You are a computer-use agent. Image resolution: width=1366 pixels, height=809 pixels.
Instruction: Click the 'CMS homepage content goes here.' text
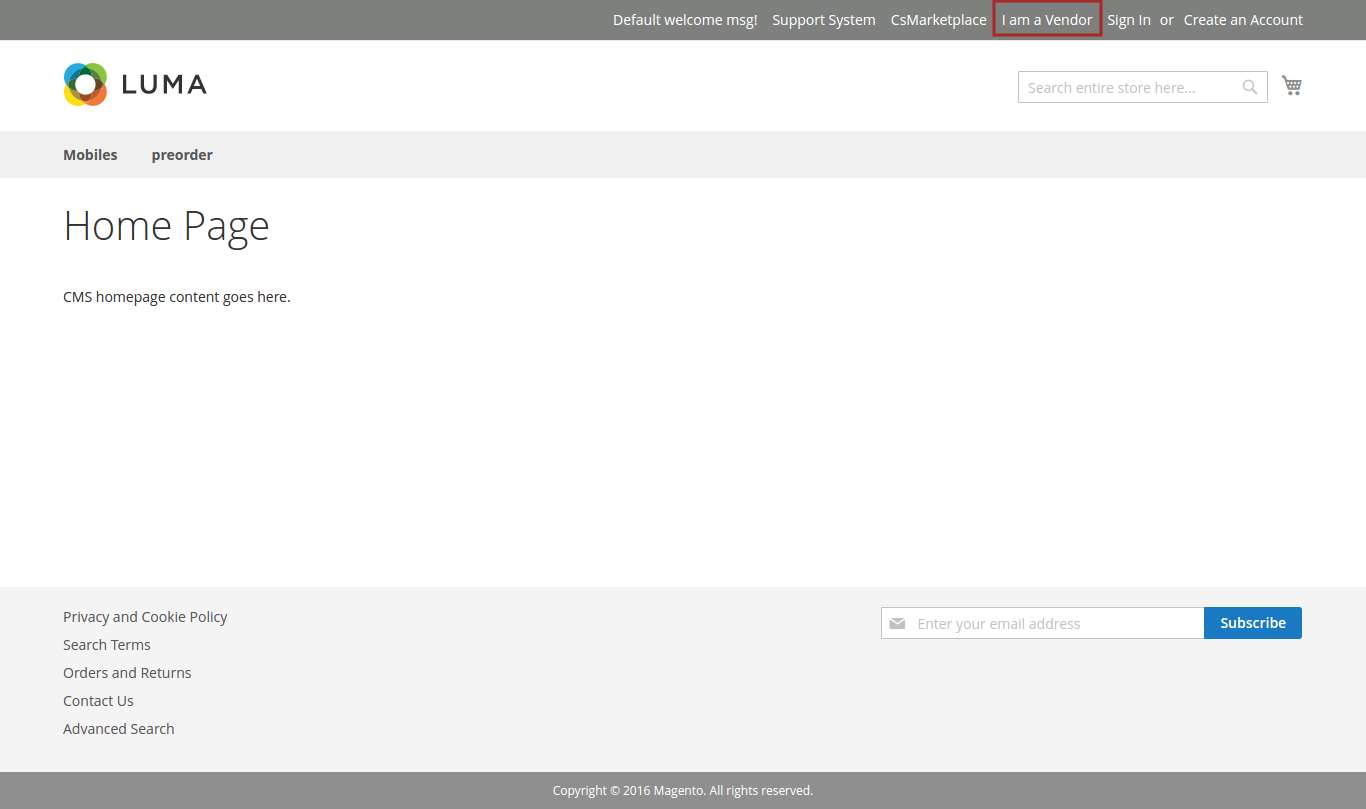pyautogui.click(x=177, y=297)
